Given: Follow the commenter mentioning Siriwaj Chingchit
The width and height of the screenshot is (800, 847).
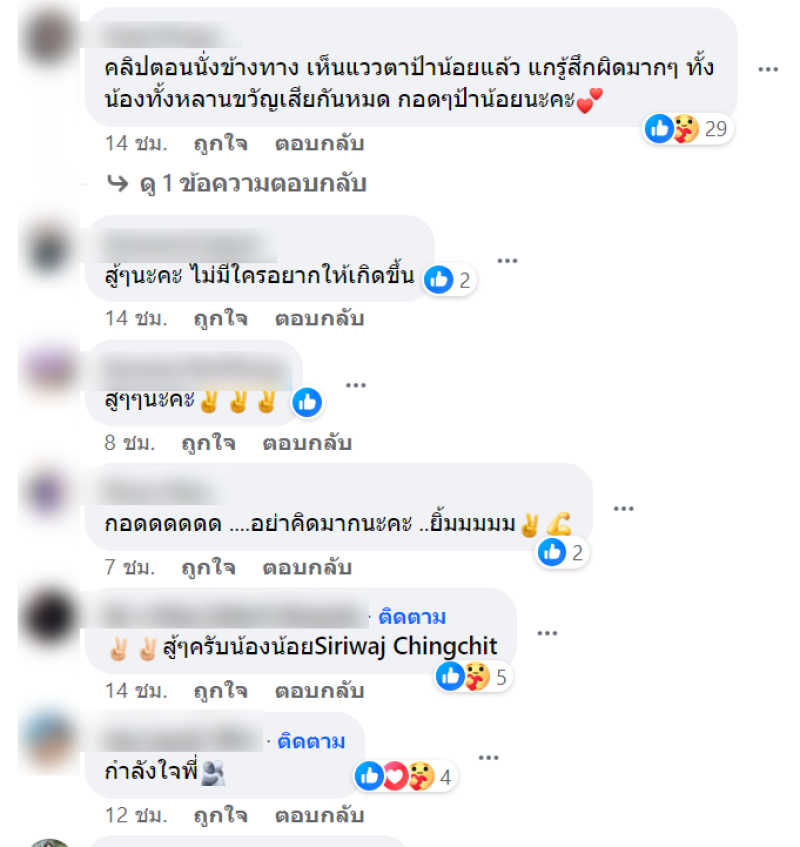Looking at the screenshot, I should (412, 617).
